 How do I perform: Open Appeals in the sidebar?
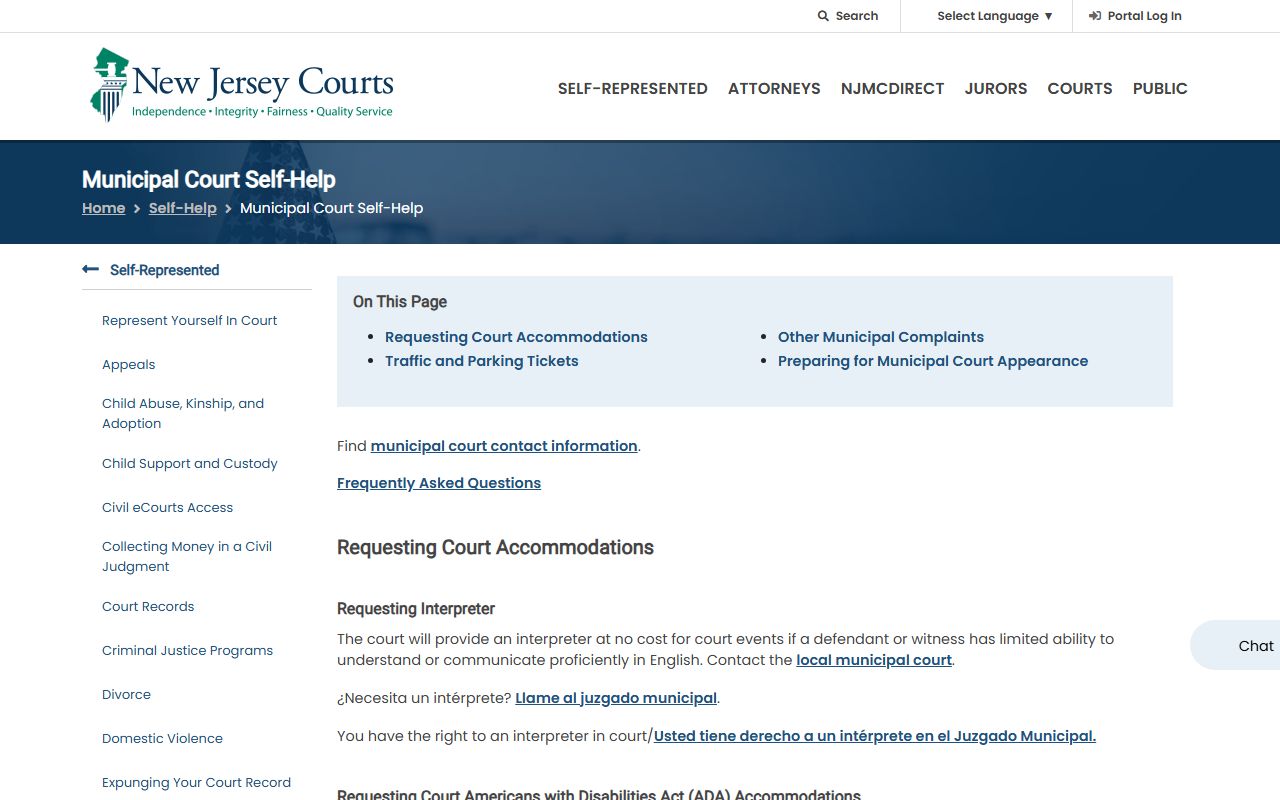[129, 365]
